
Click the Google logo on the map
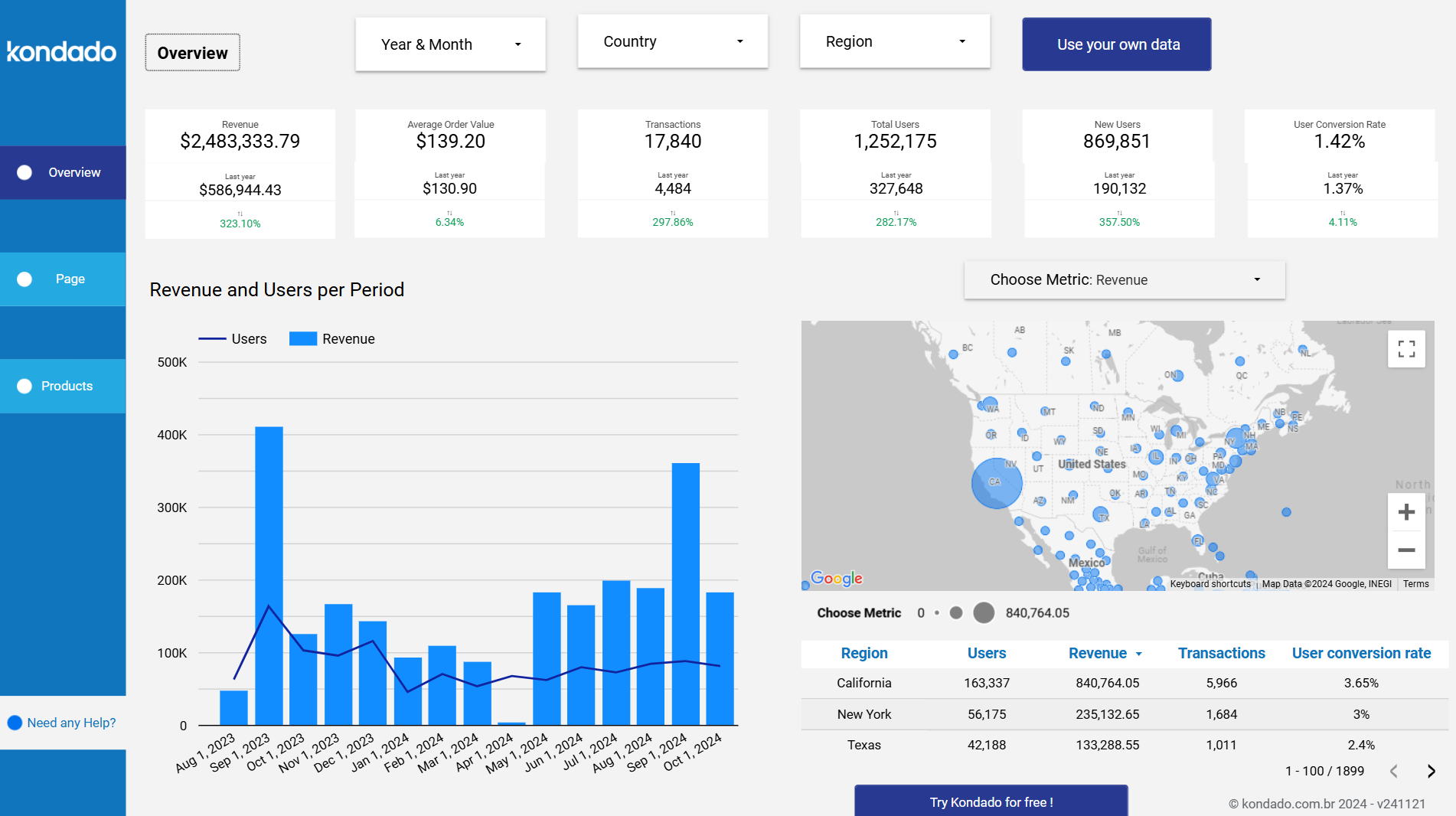click(837, 579)
